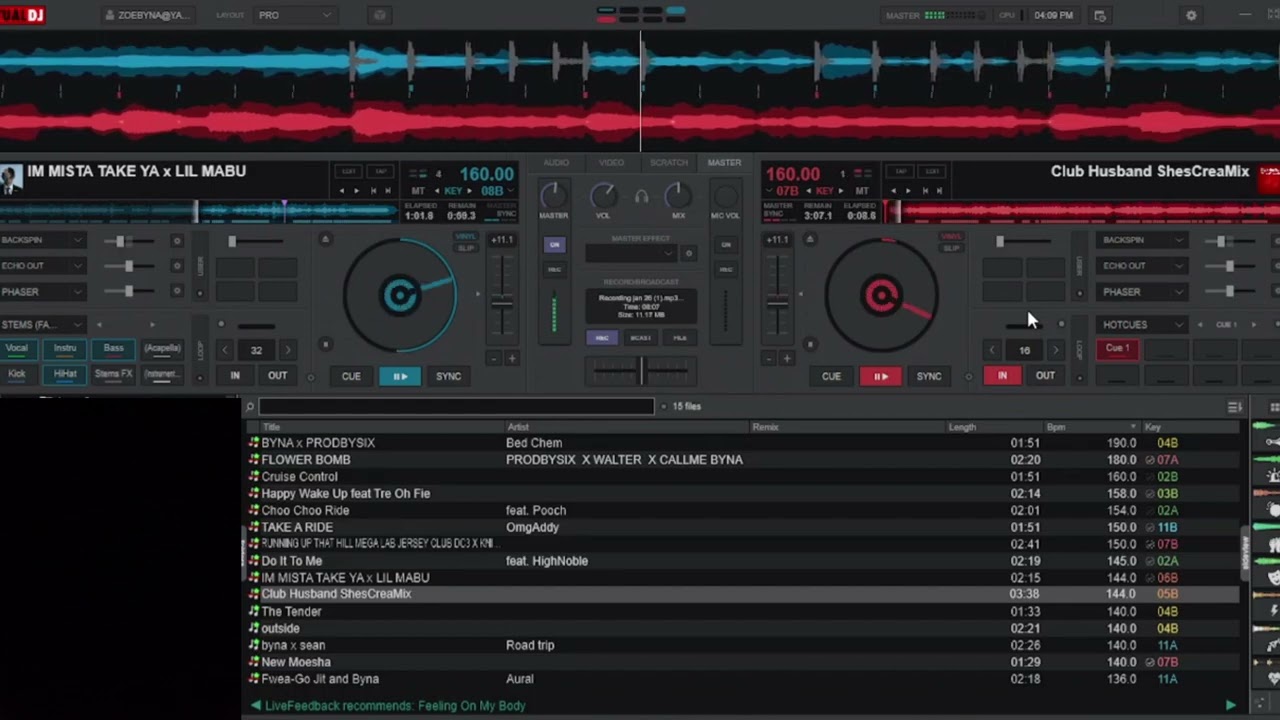Click the right deck key up arrow
The height and width of the screenshot is (720, 1280).
[x=842, y=191]
